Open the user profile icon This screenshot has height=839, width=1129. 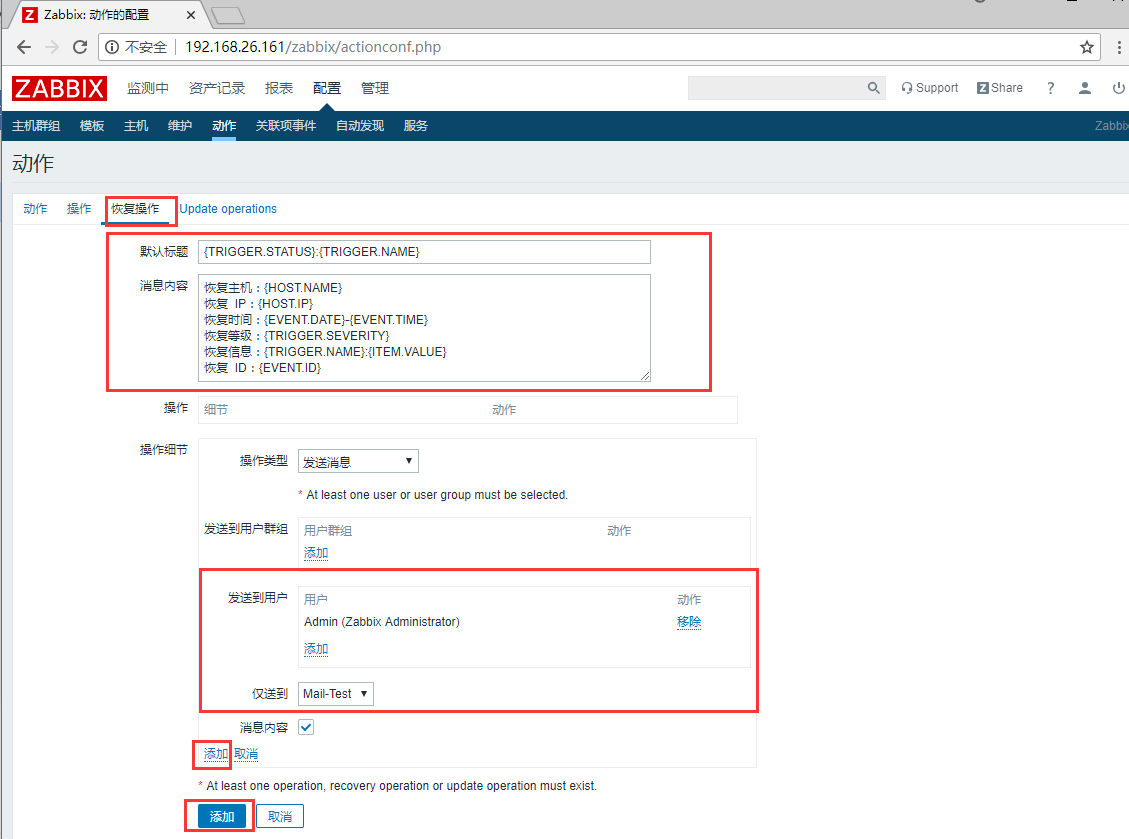click(1084, 88)
